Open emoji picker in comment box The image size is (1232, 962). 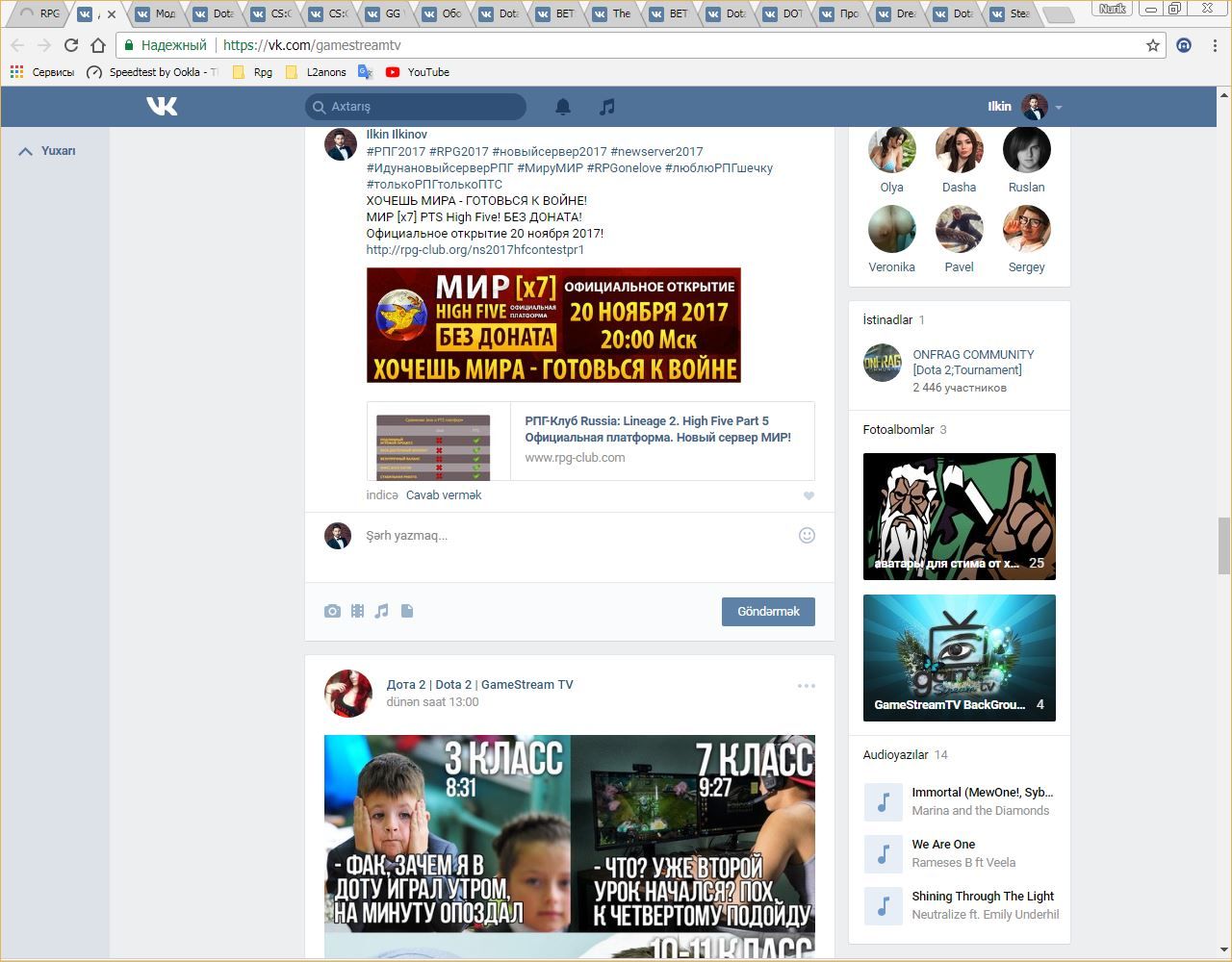click(807, 535)
